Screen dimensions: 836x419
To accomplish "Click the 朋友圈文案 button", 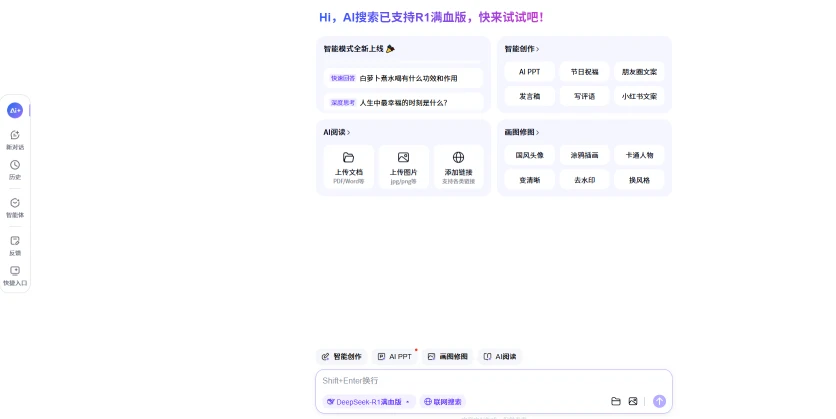I will click(x=639, y=72).
